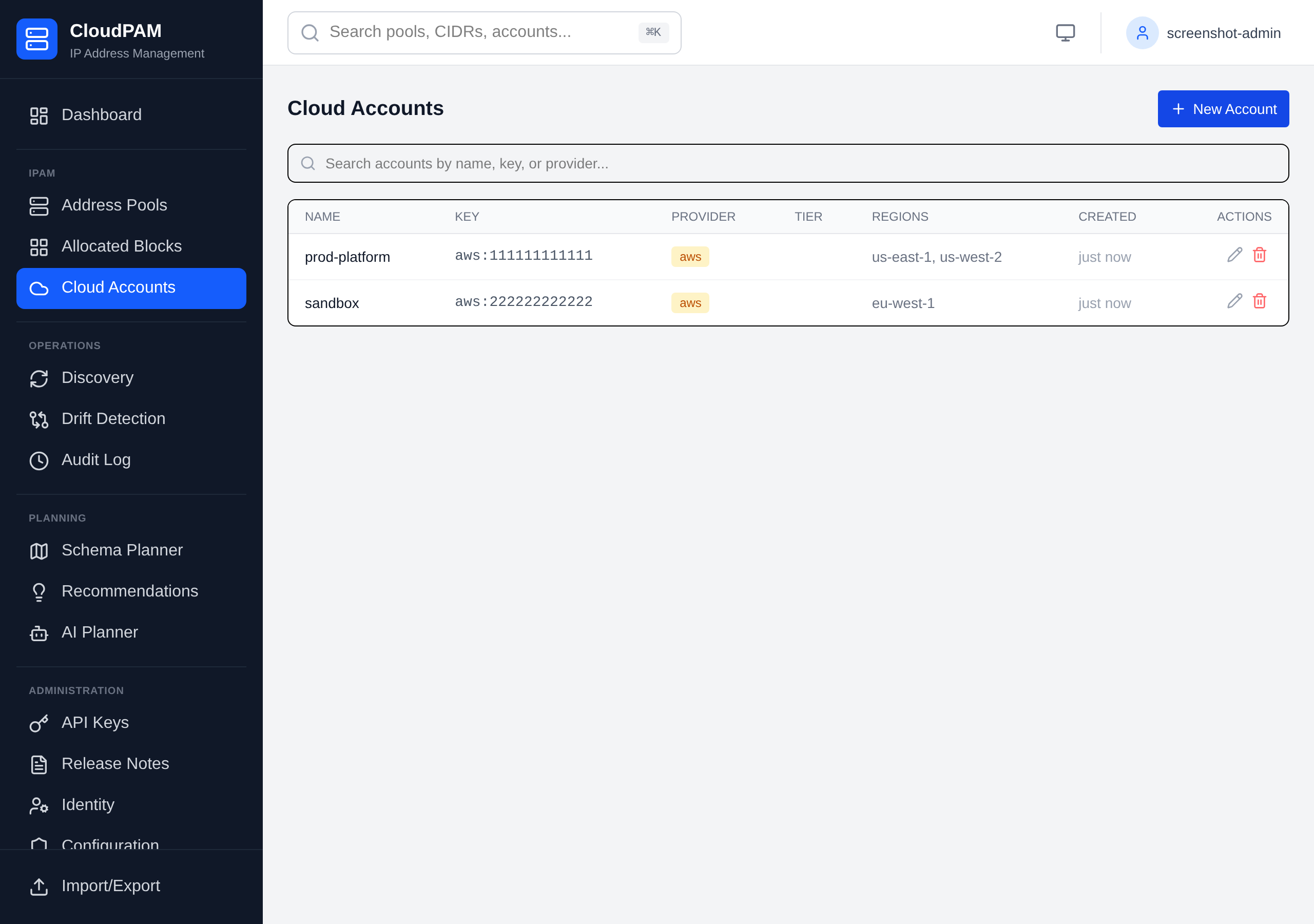Edit the prod-platform account with pencil icon

coord(1234,255)
